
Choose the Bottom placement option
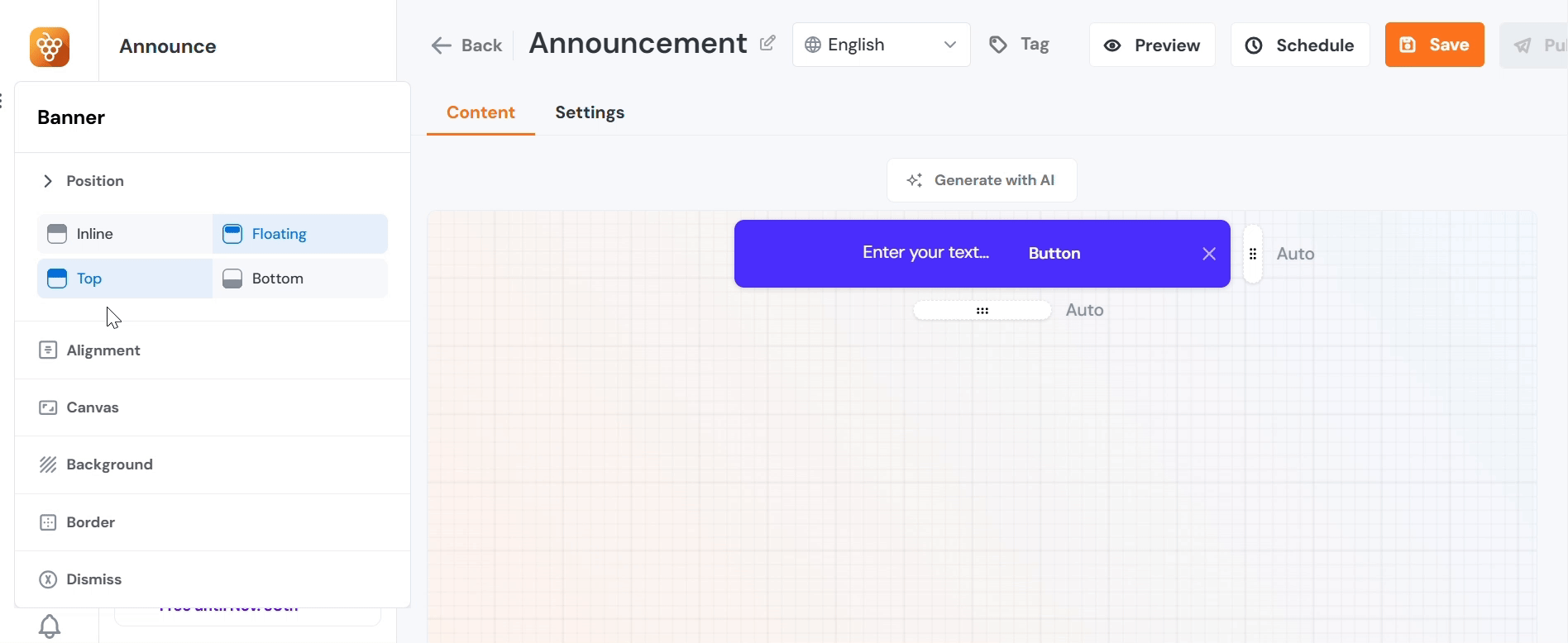coord(299,279)
